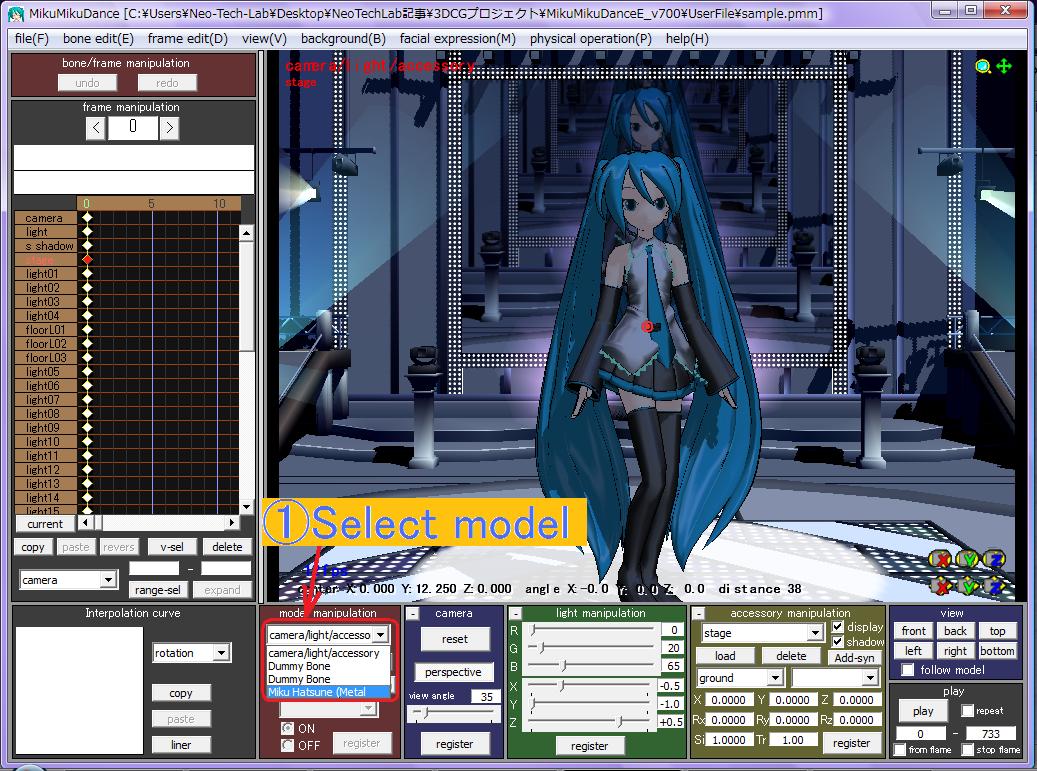The image size is (1037, 771).
Task: Enable the follow model checkbox
Action: point(908,670)
